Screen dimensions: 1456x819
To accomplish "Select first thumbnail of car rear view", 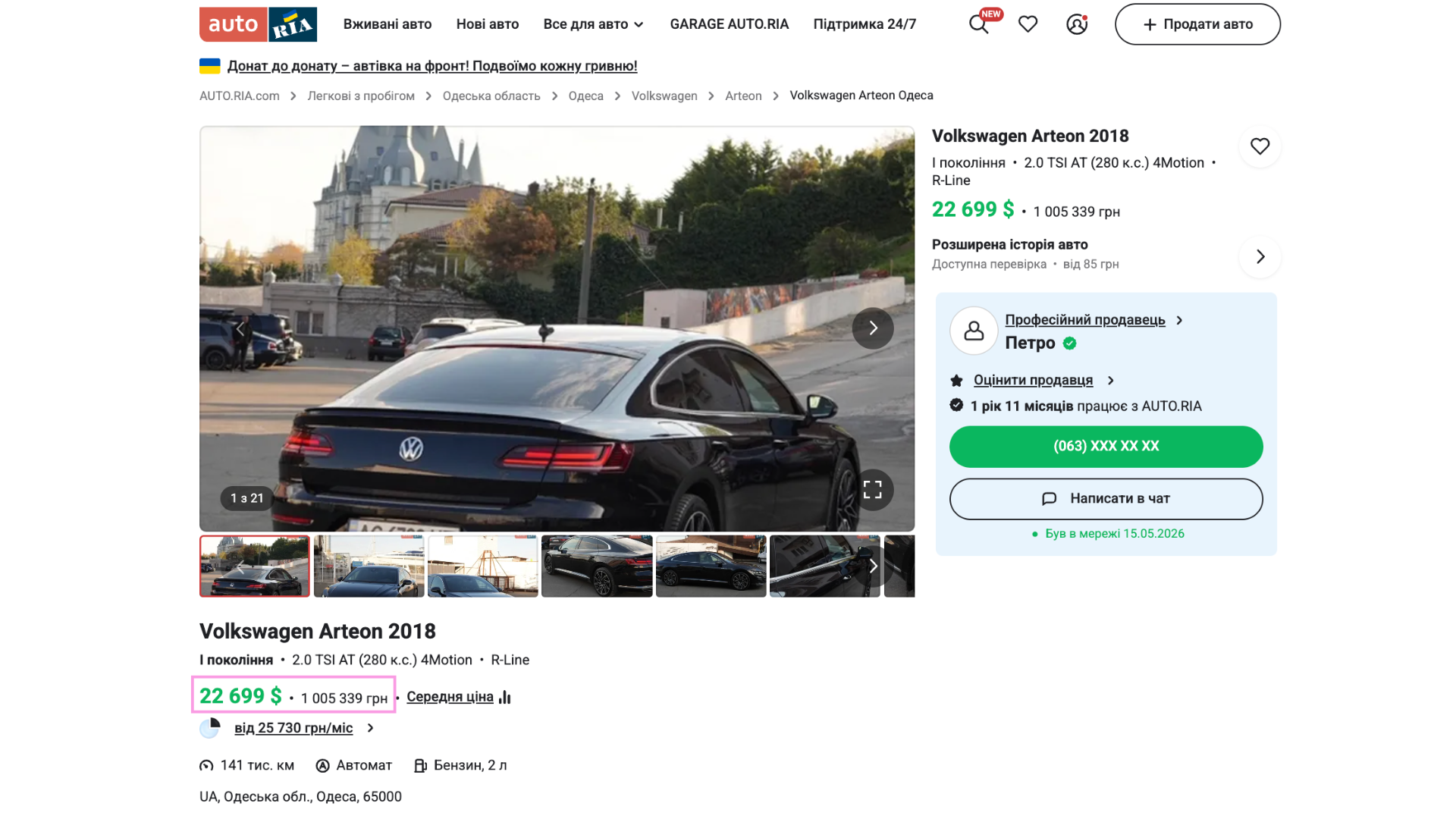I will 255,566.
